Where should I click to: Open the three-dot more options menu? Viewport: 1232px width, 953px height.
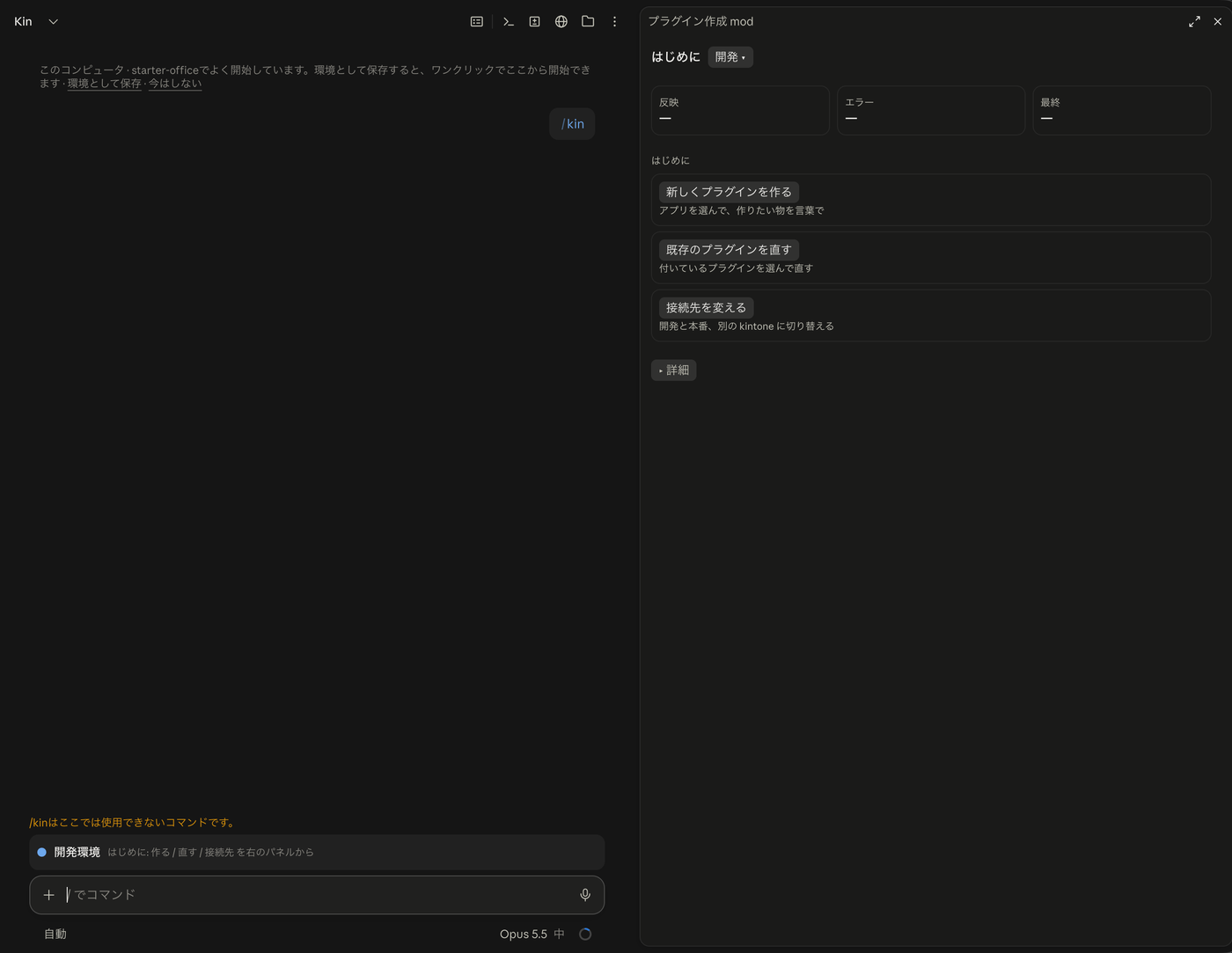coord(614,21)
